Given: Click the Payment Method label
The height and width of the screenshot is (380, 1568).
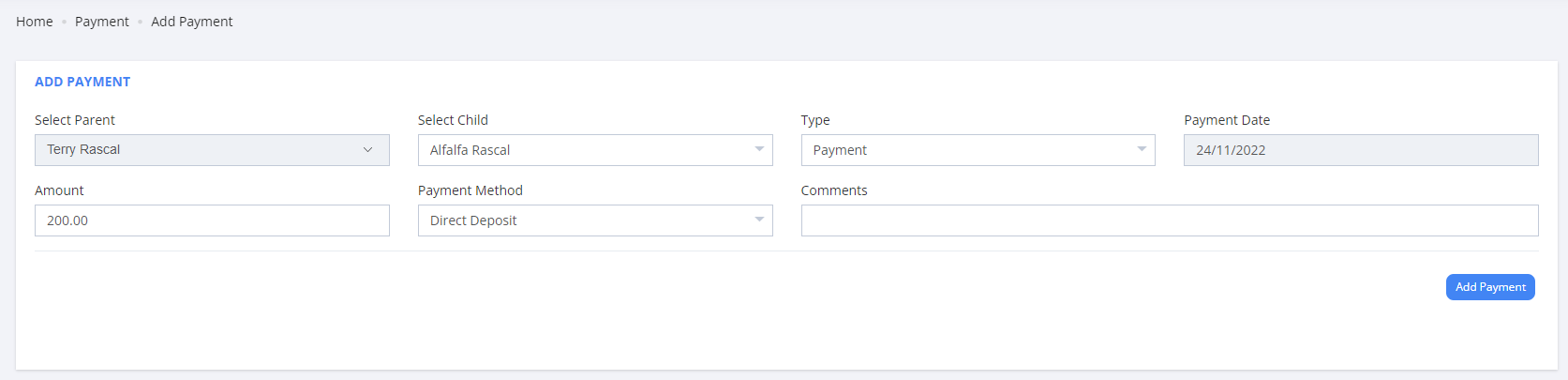Looking at the screenshot, I should click(470, 190).
